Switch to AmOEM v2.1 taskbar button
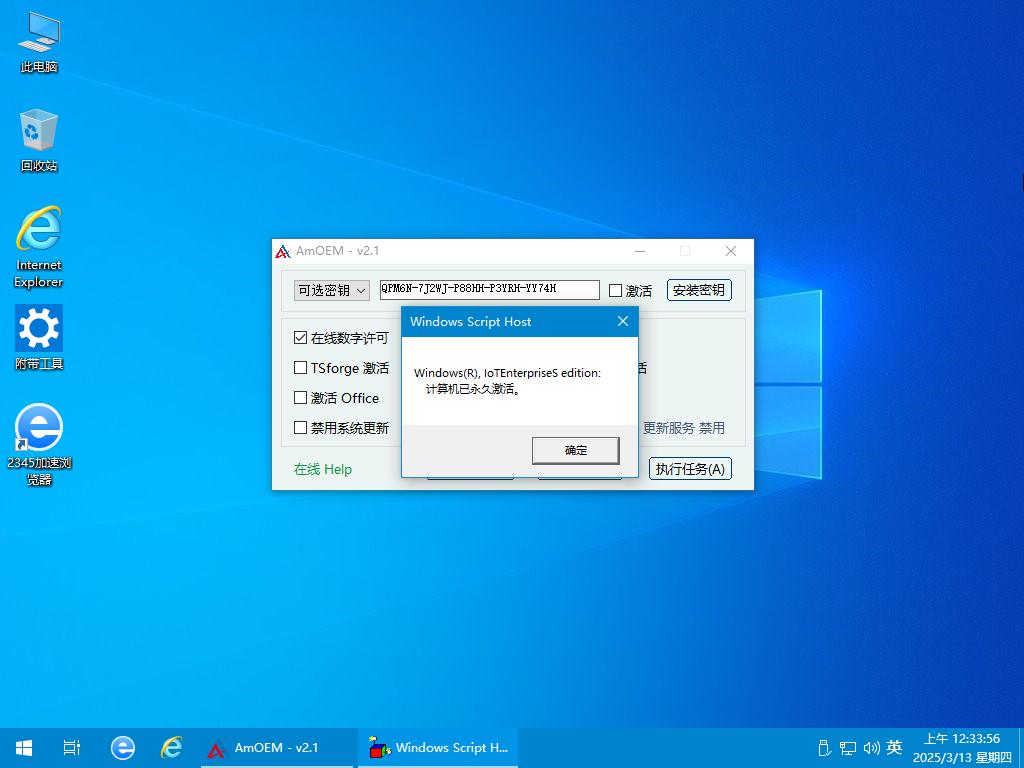This screenshot has width=1024, height=768. pos(276,748)
